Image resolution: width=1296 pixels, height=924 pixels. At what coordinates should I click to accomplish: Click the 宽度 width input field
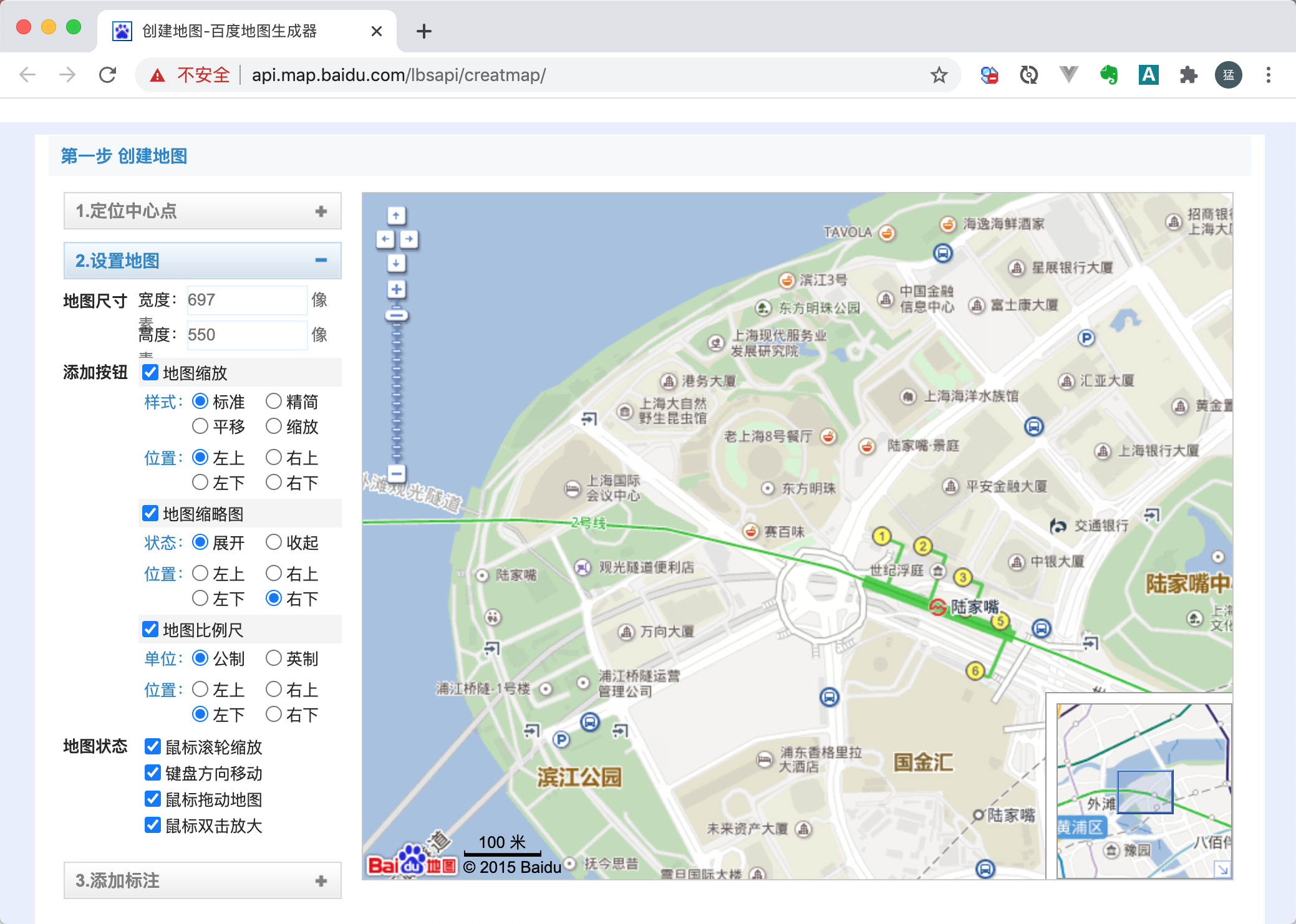[246, 300]
